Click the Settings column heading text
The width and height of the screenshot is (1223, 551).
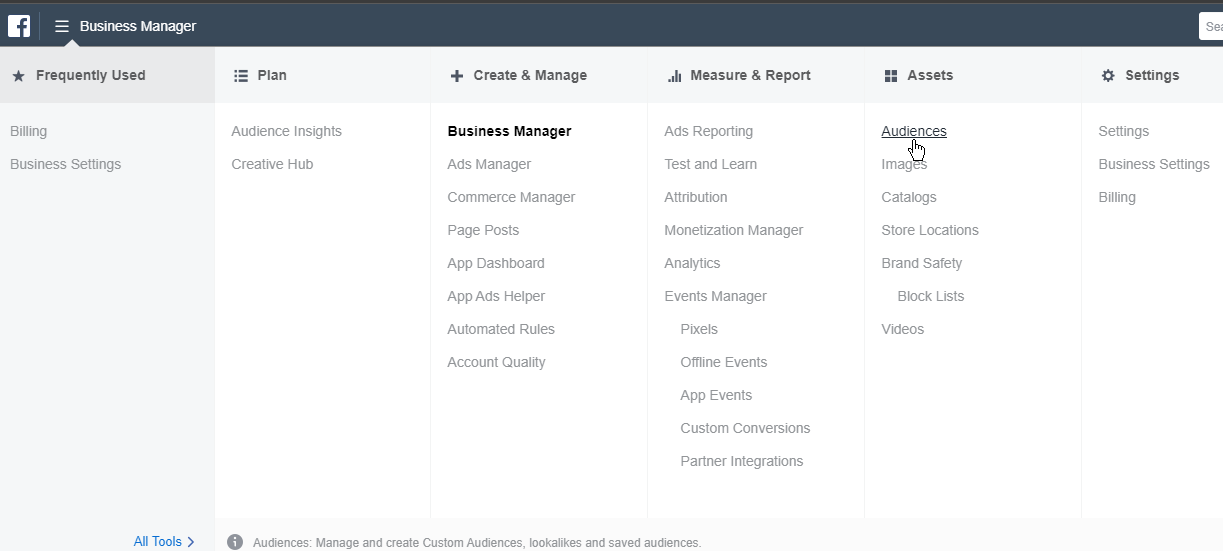click(x=1152, y=75)
